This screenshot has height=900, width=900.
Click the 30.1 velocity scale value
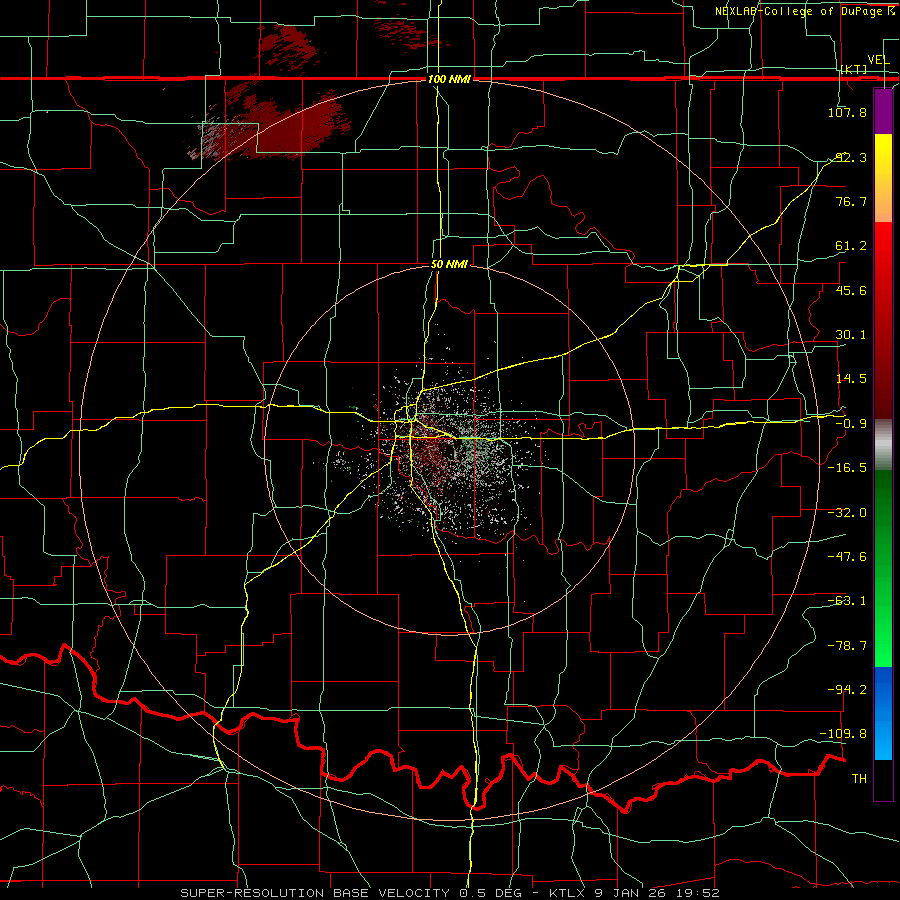pyautogui.click(x=851, y=335)
